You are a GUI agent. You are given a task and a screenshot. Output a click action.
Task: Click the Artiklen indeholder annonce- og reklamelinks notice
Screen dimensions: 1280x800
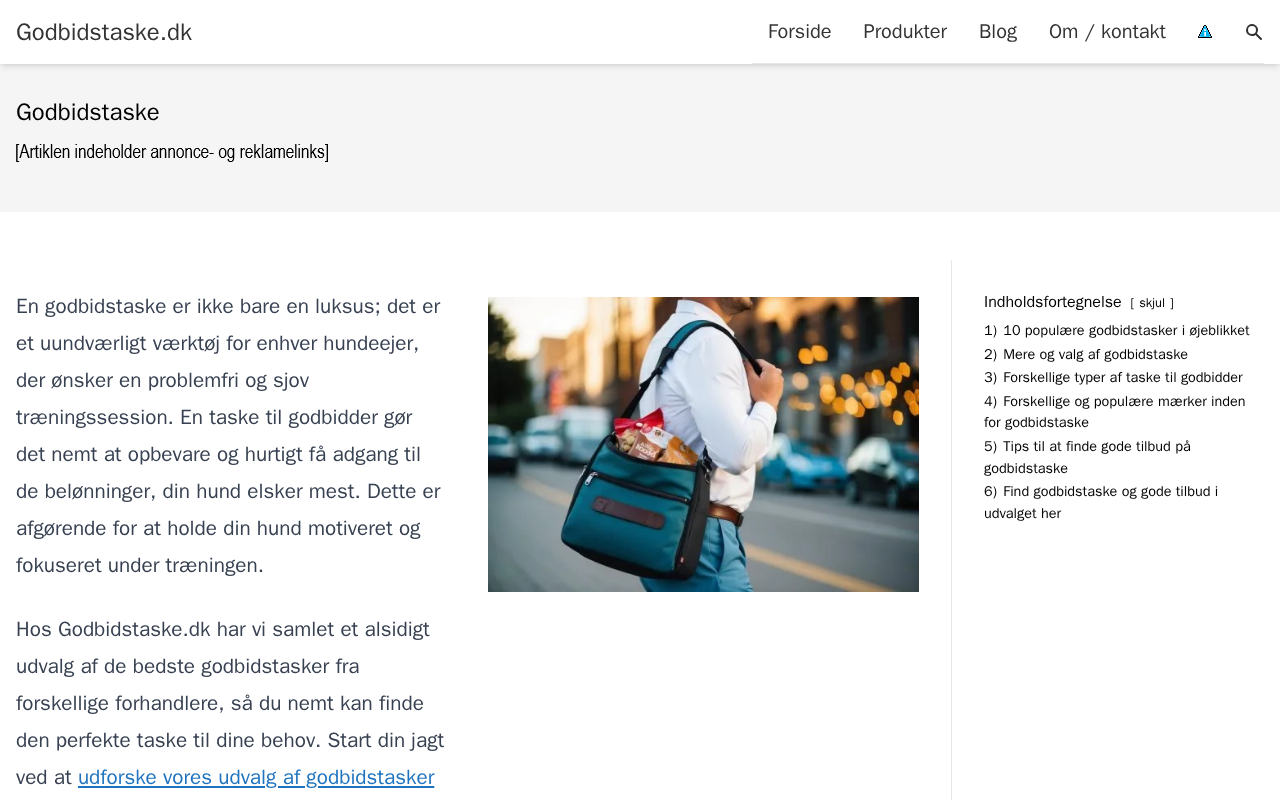(172, 152)
